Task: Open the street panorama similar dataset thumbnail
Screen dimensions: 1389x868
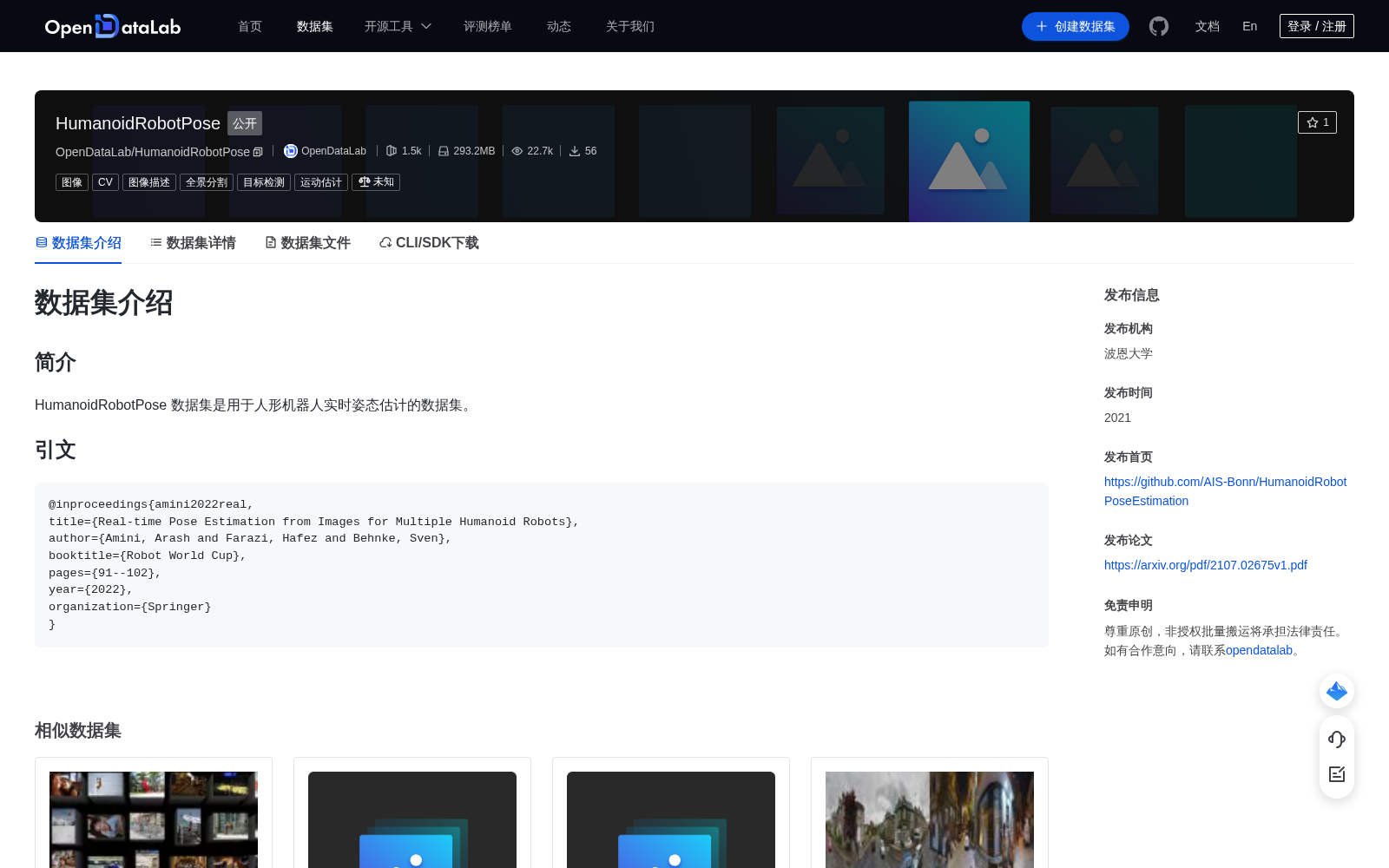Action: [930, 819]
